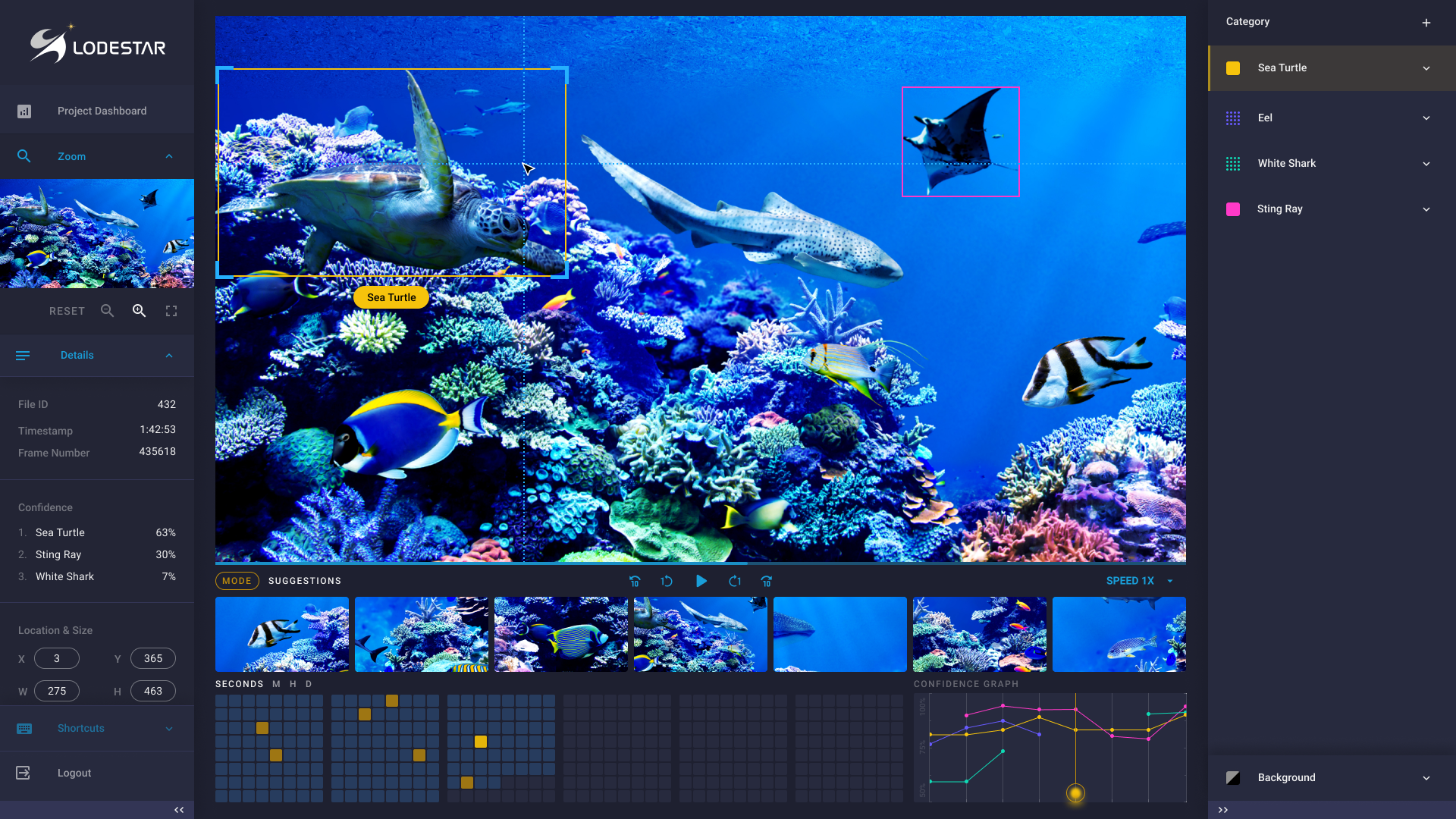This screenshot has height=819, width=1456.
Task: Click the Sting Ray pink color swatch
Action: point(1233,209)
